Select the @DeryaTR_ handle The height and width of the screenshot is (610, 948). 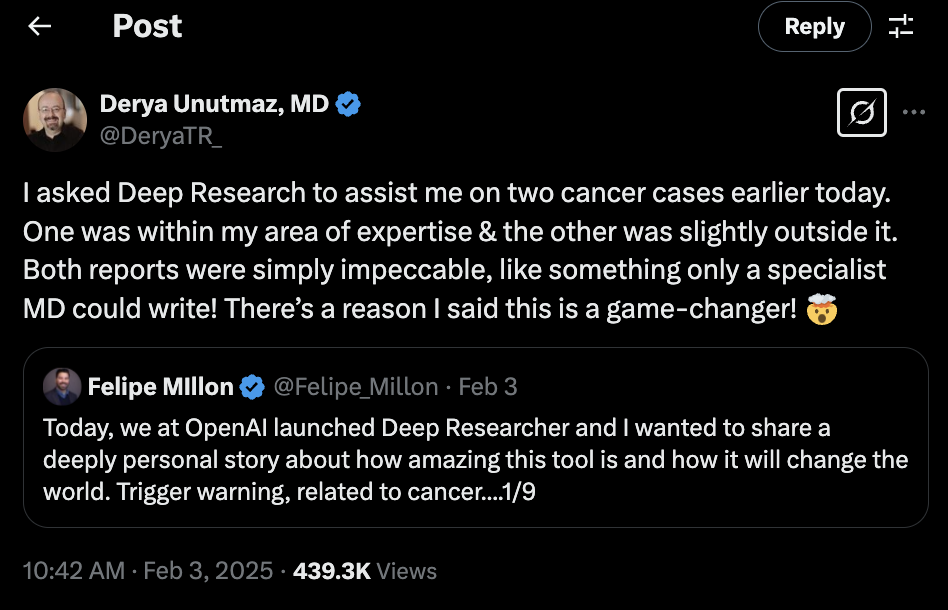point(161,136)
